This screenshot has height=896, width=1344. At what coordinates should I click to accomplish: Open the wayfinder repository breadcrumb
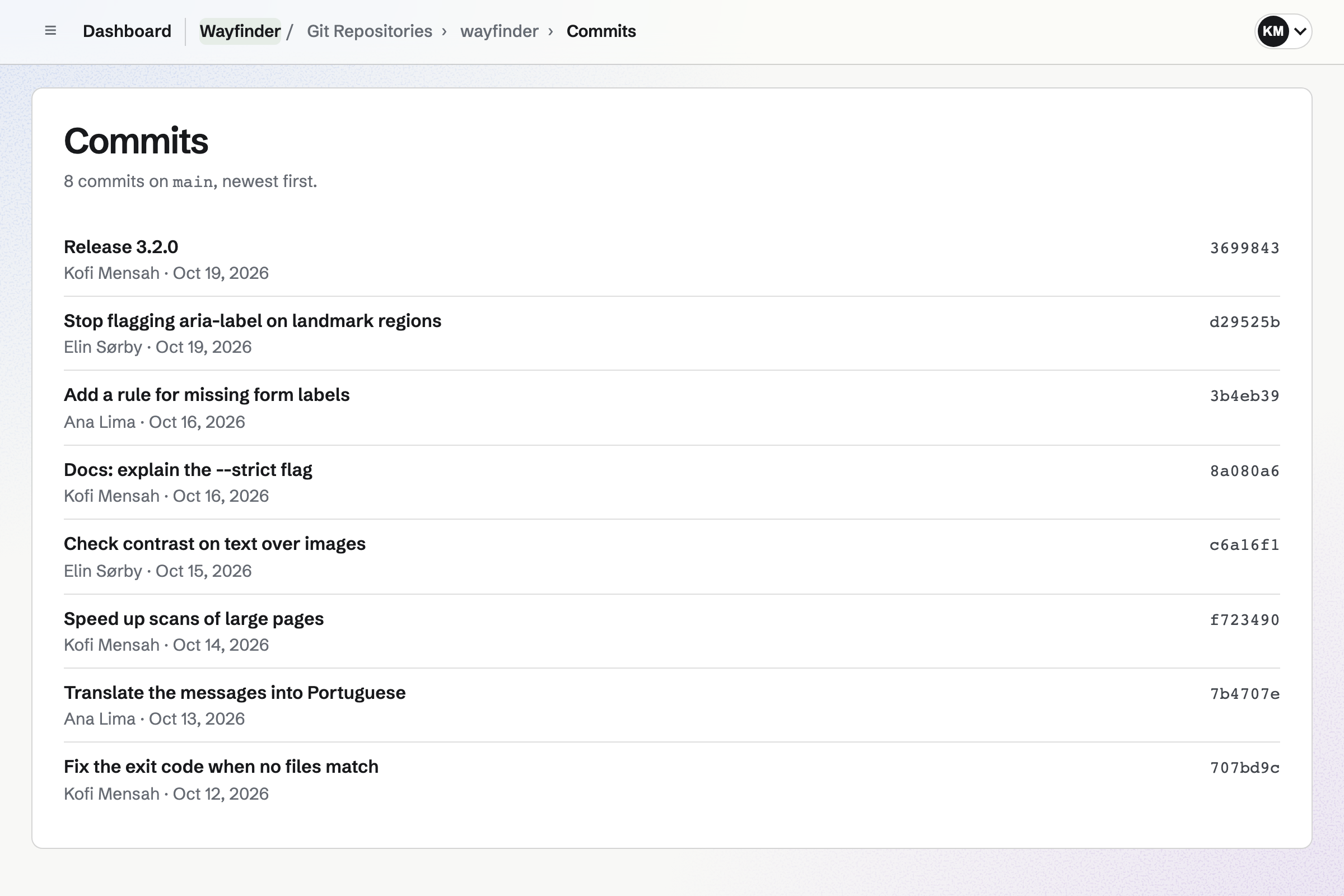pyautogui.click(x=500, y=31)
